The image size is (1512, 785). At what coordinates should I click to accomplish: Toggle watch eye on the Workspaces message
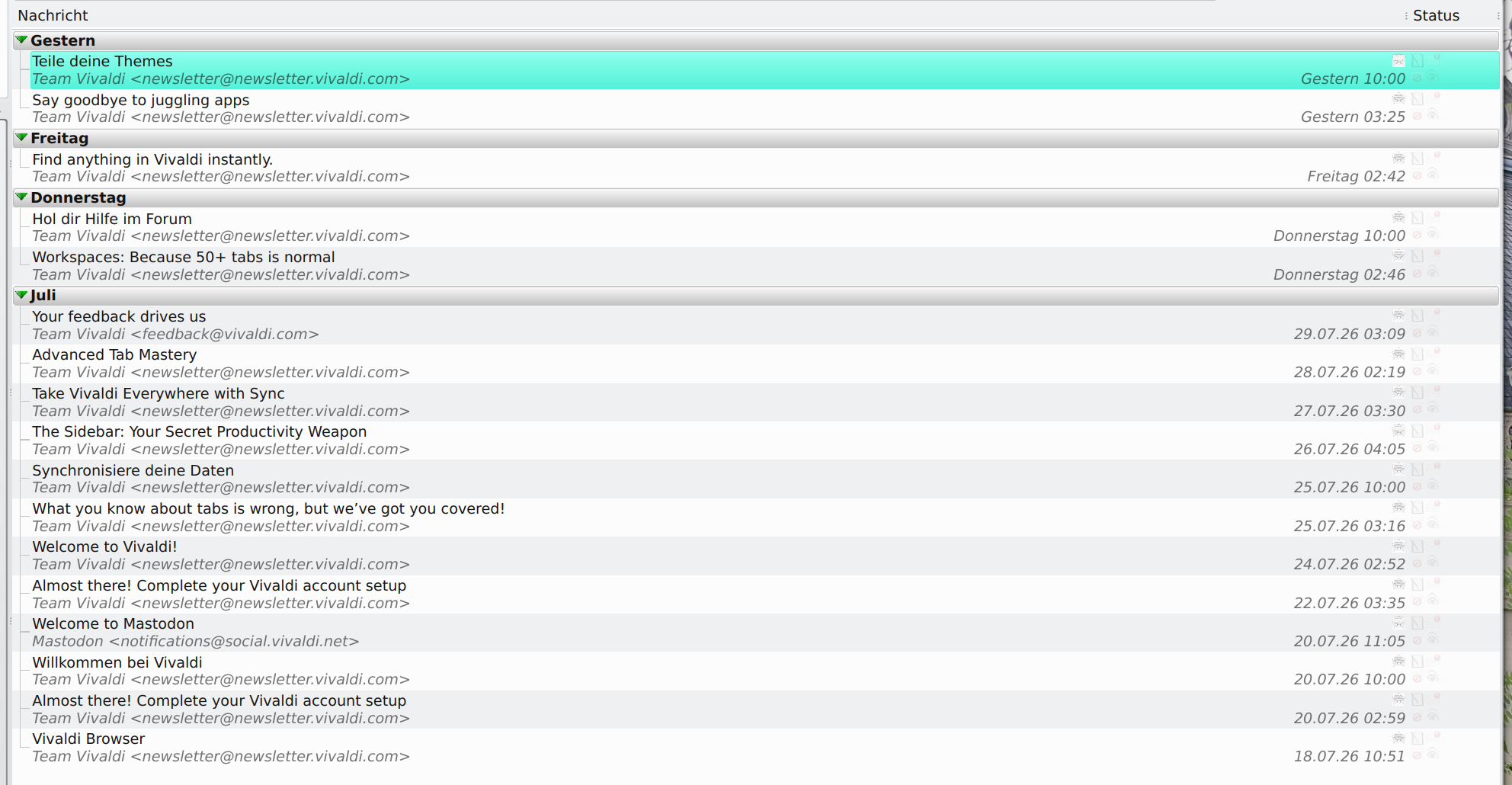pos(1433,272)
